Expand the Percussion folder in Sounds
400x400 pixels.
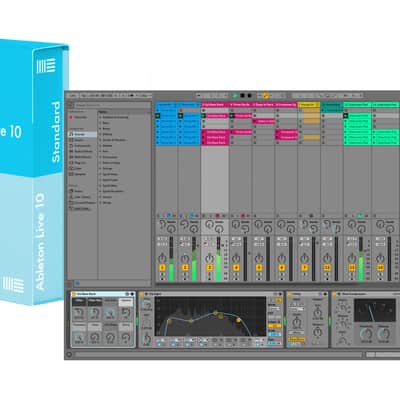[100, 157]
